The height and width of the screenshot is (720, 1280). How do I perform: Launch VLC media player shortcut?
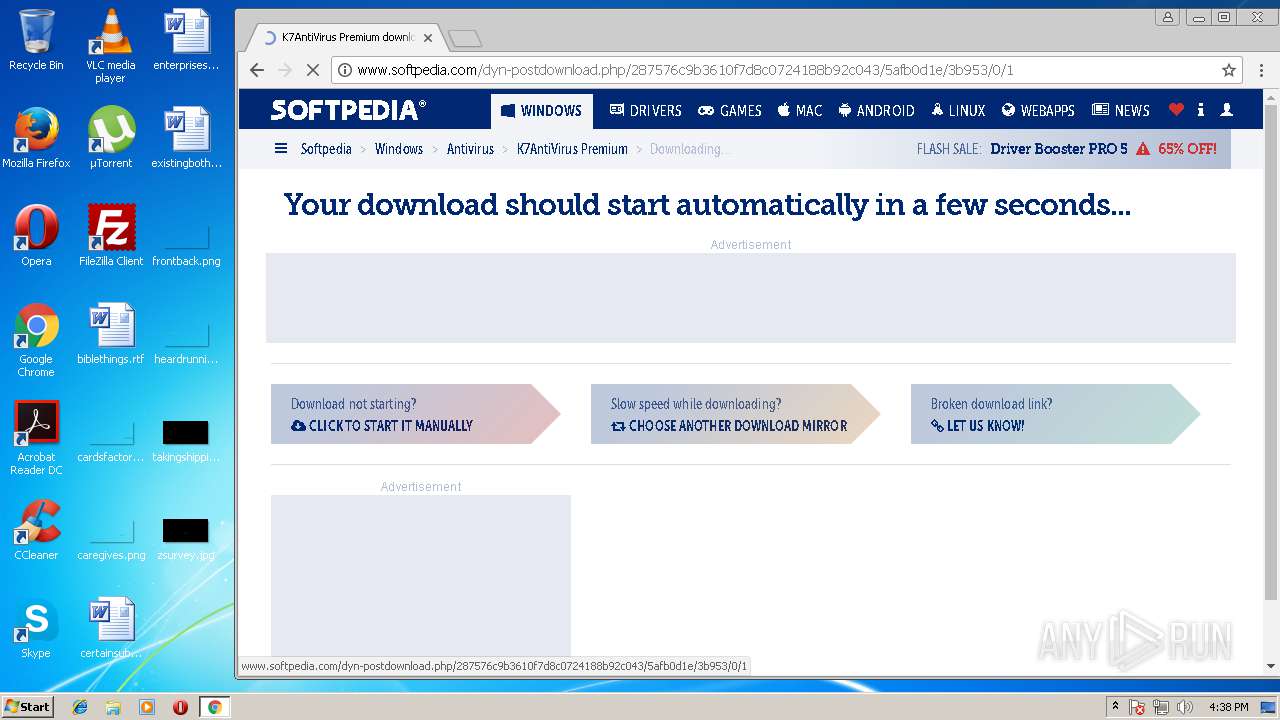click(x=110, y=45)
